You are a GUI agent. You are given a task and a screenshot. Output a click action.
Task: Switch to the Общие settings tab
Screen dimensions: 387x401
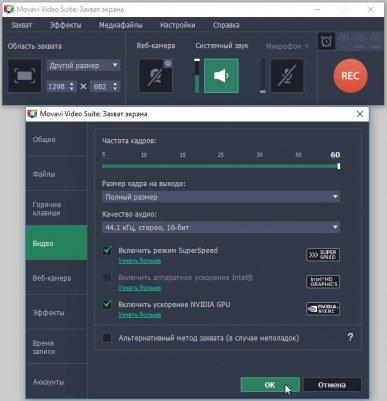click(56, 139)
